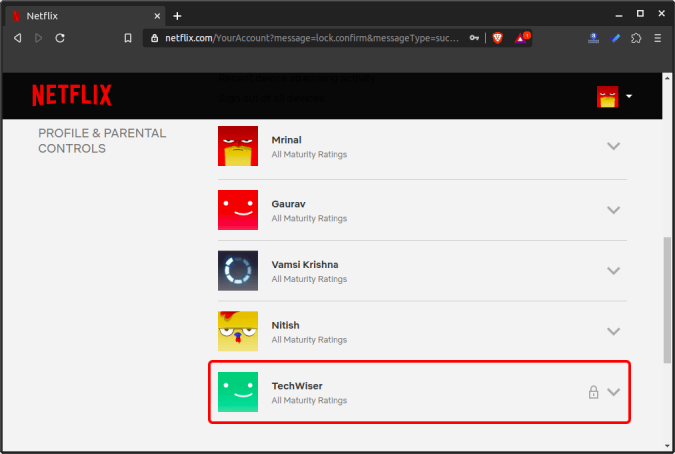Click Mrinal's red angry avatar
The image size is (675, 454).
point(238,146)
